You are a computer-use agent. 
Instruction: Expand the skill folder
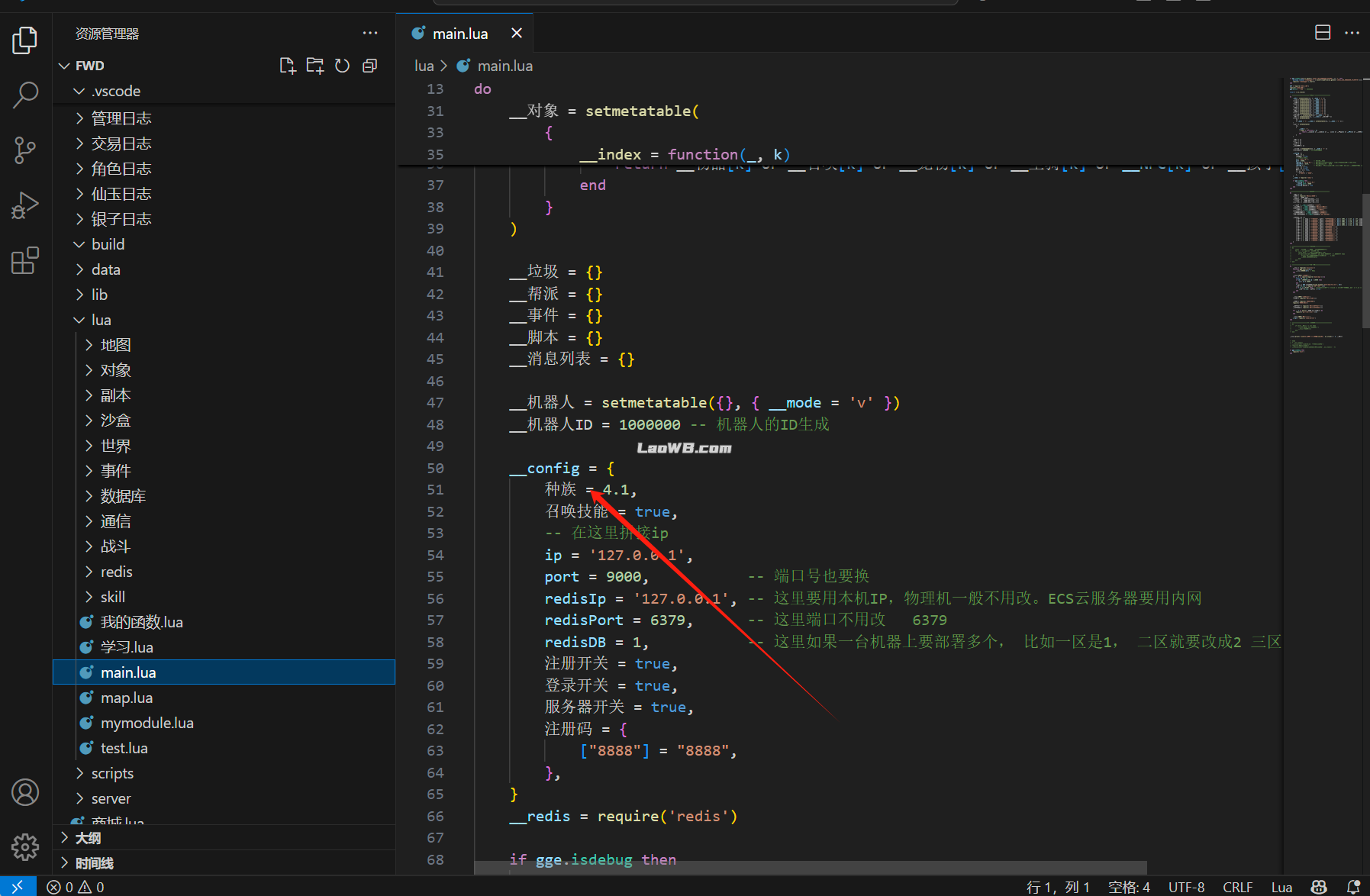[x=224, y=597]
